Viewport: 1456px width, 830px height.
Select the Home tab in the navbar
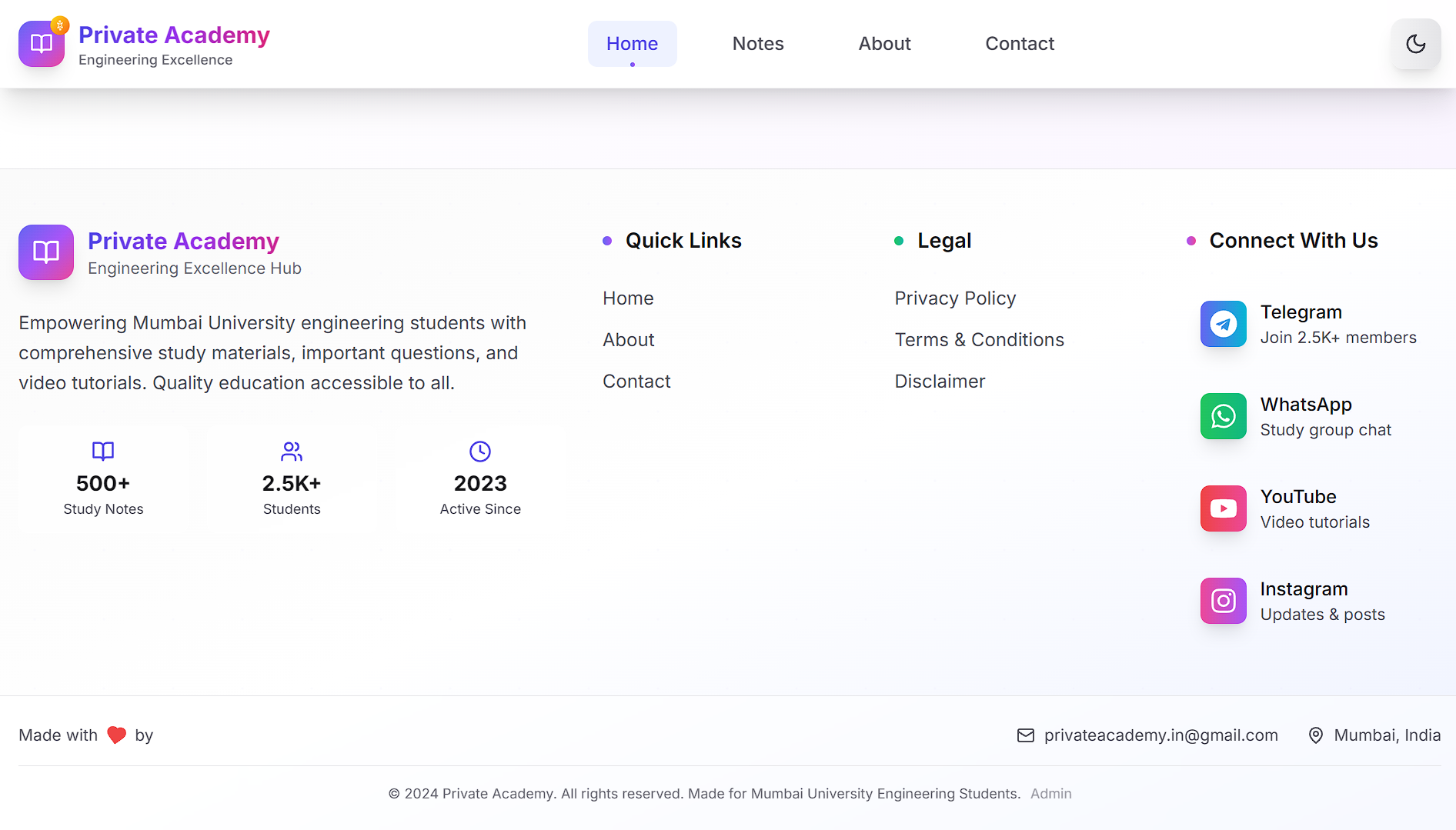[632, 44]
